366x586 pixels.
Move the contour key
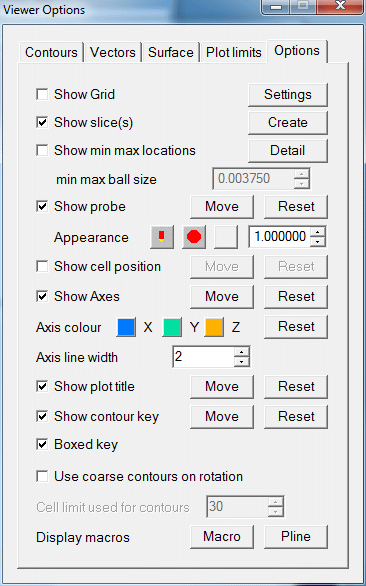pos(222,416)
